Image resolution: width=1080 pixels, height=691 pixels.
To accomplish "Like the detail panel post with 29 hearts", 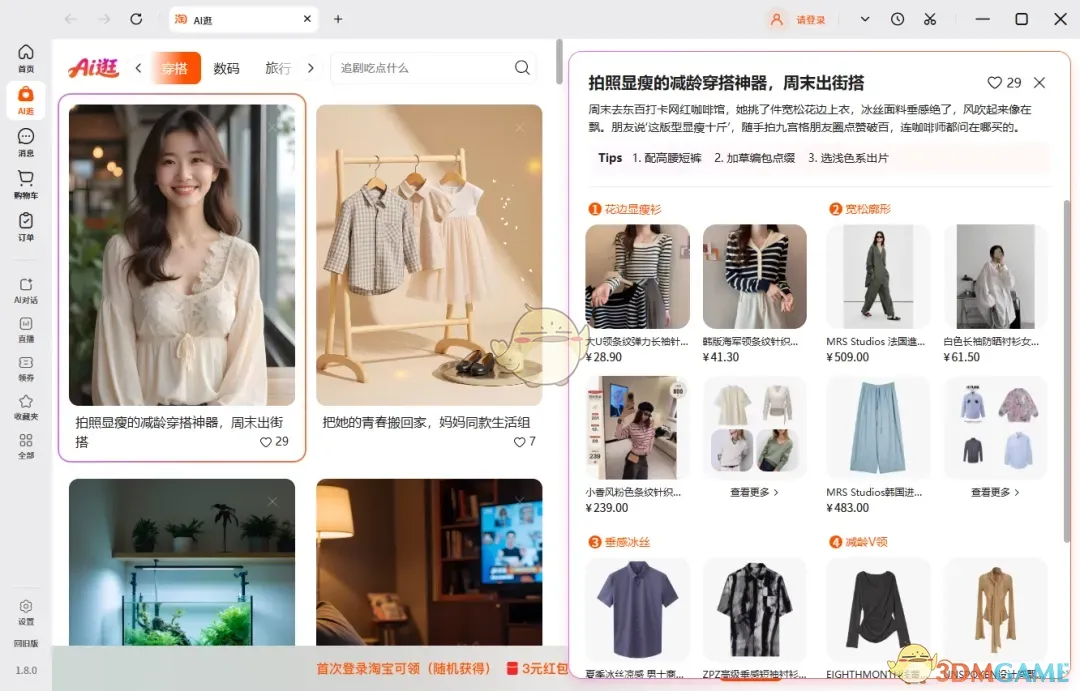I will coord(994,83).
